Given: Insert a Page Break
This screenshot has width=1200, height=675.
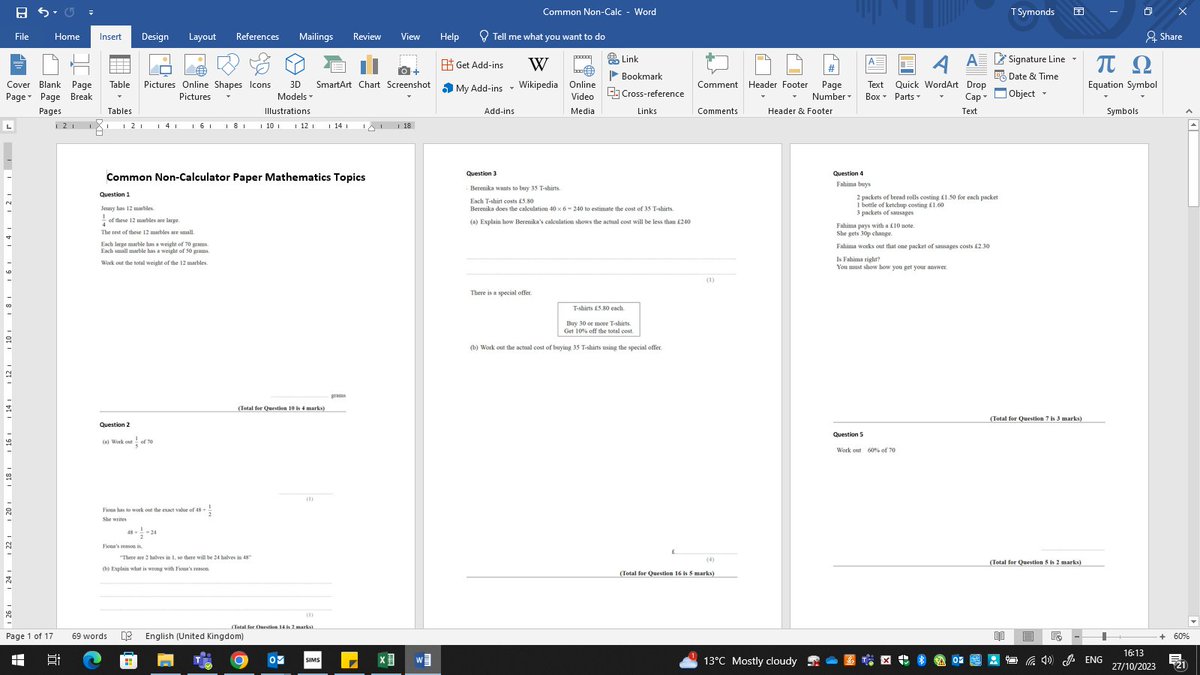Looking at the screenshot, I should pyautogui.click(x=81, y=78).
